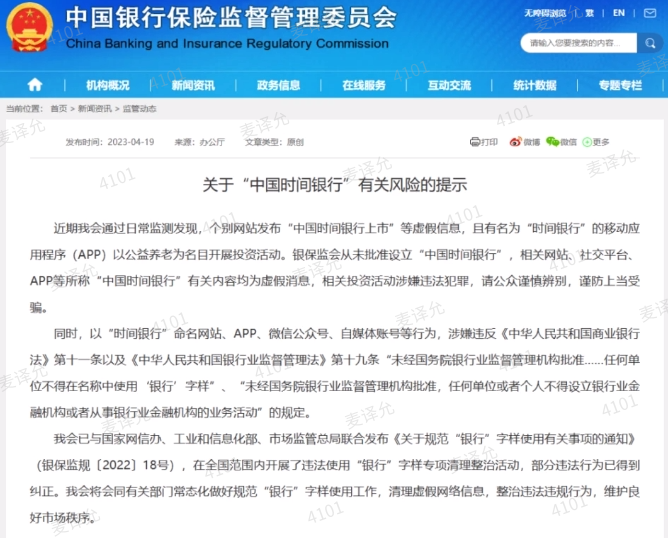Screen dimensions: 668x538
Task: Click paragraph starting 我会已与国家网信办
Action: pos(334,478)
